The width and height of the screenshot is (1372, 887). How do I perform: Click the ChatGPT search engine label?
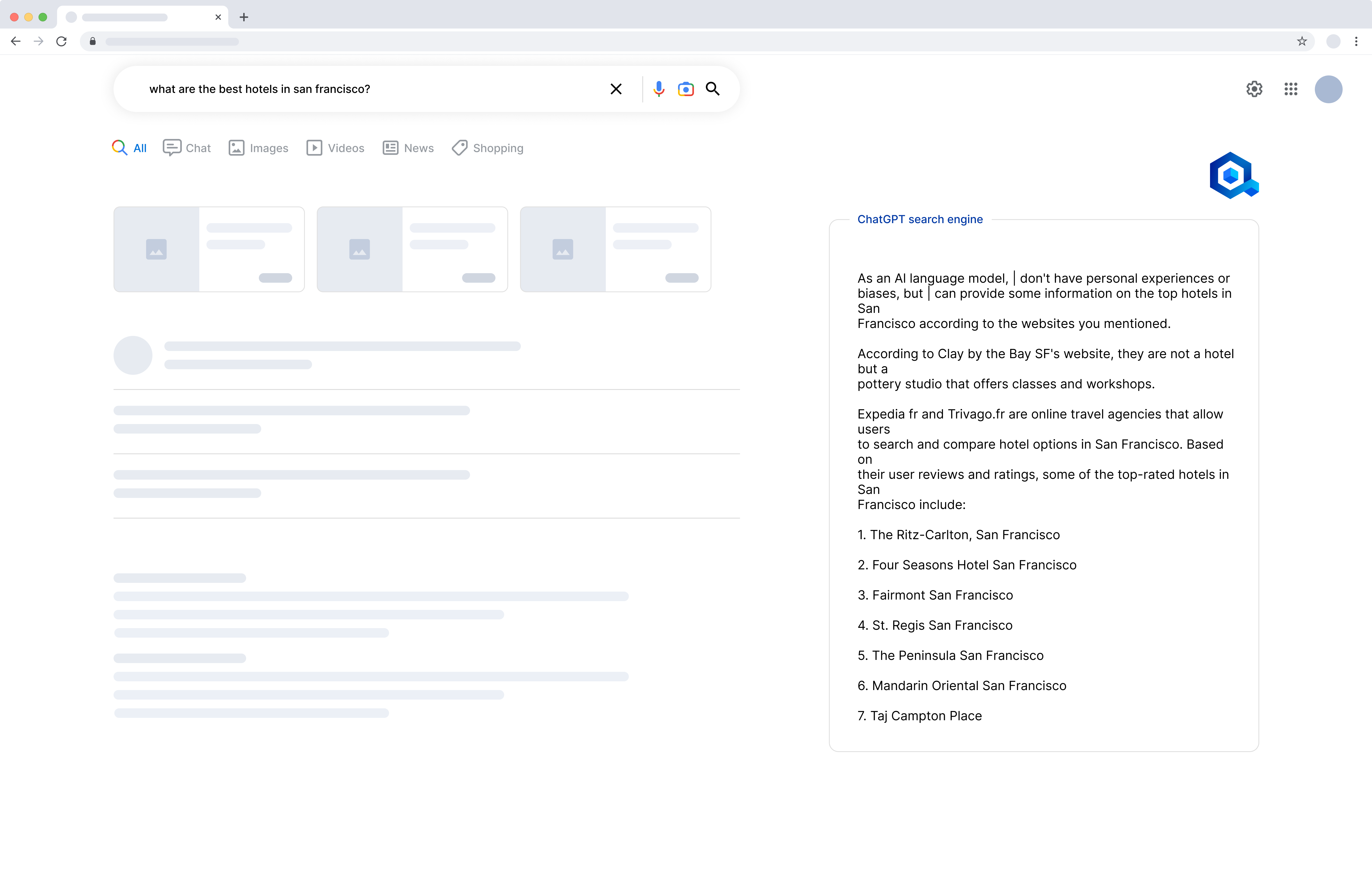click(920, 219)
